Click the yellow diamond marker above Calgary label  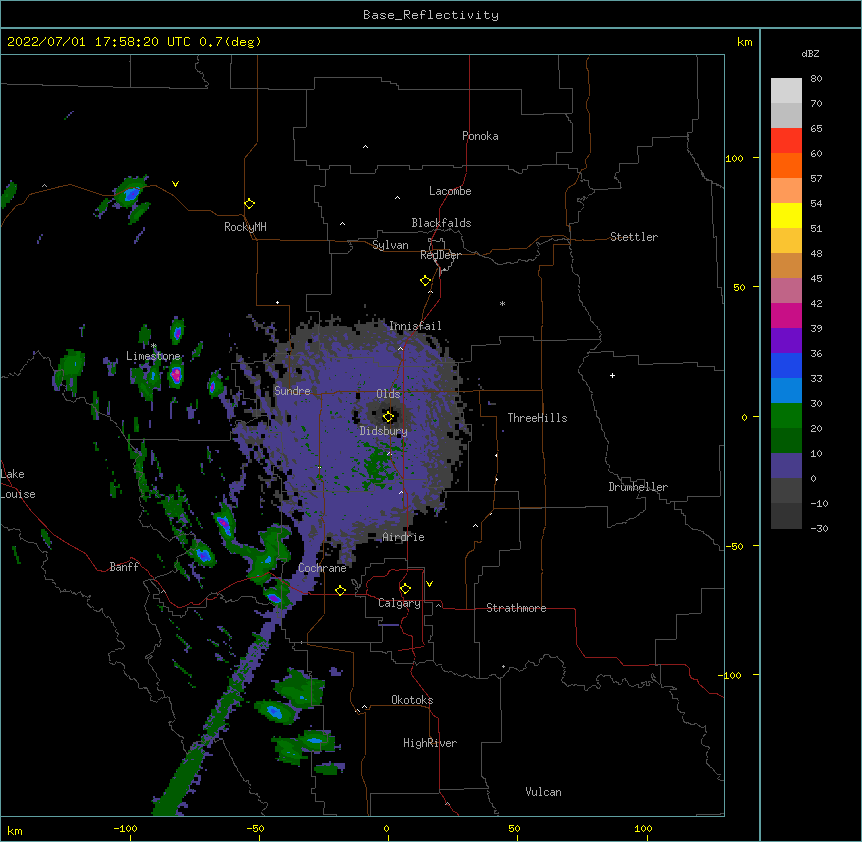405,589
